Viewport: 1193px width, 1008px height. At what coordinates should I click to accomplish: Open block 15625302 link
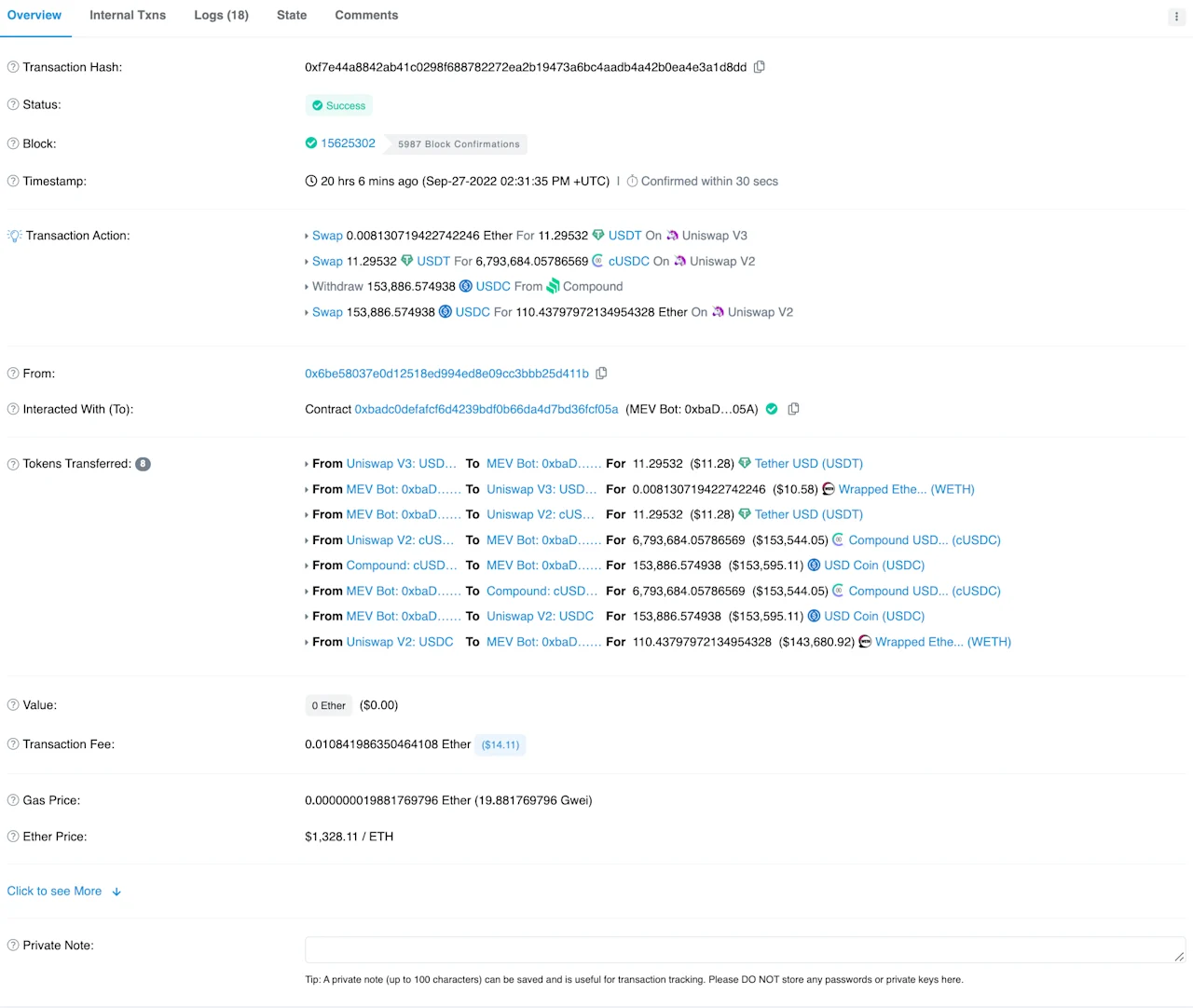(x=348, y=143)
